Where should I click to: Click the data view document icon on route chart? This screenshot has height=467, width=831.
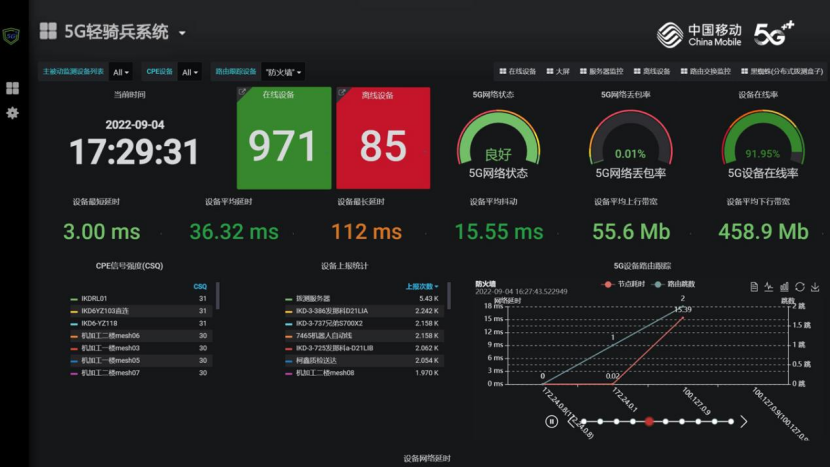(754, 287)
